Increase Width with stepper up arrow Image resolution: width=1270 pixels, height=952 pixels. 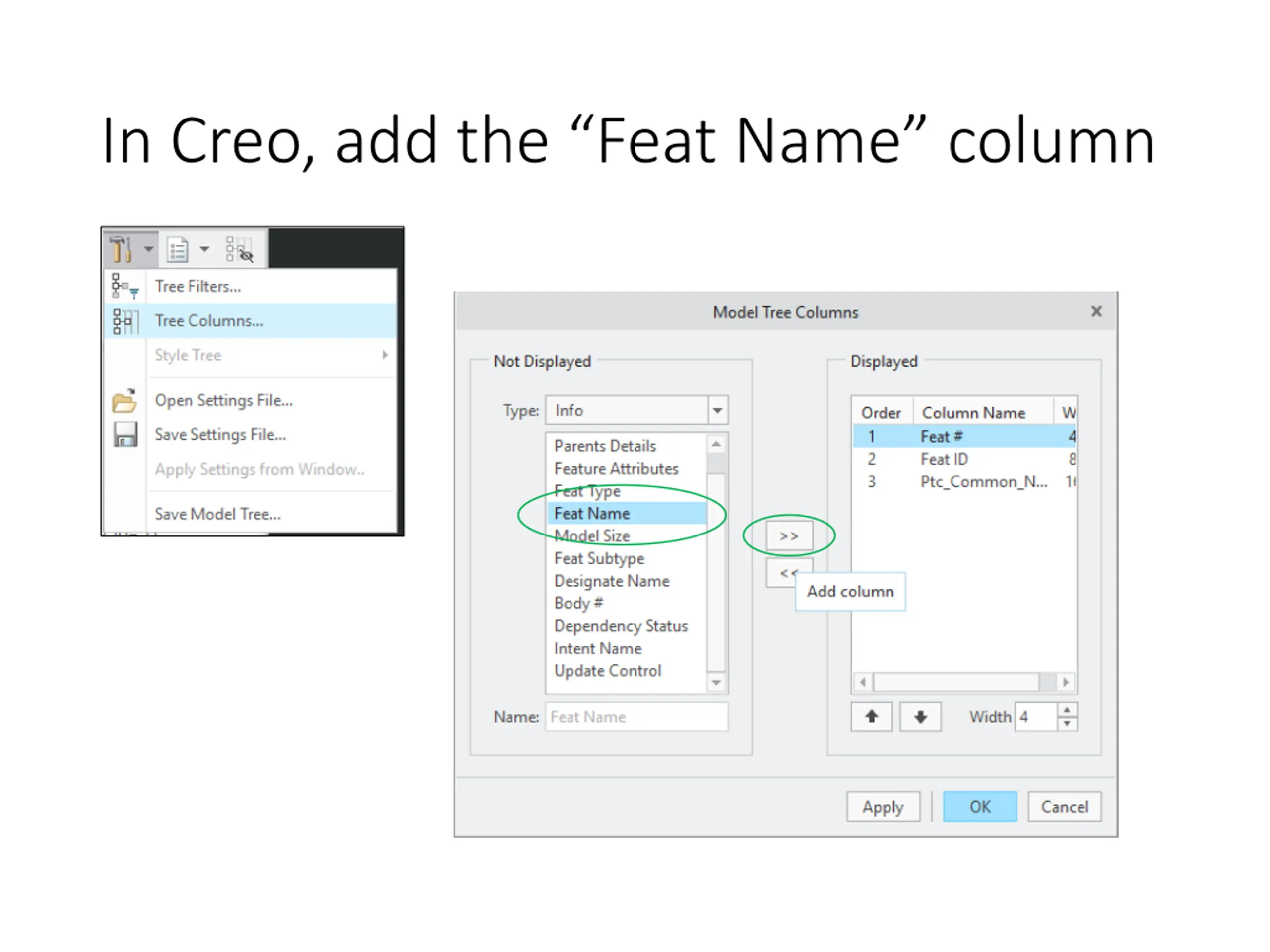[x=1066, y=710]
